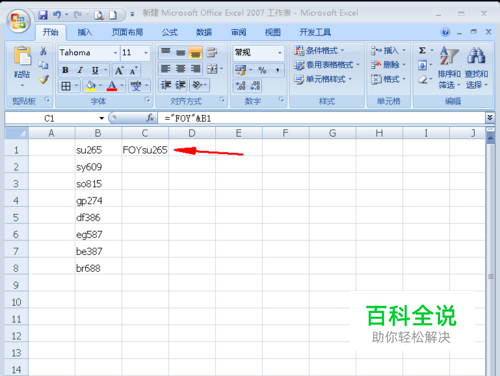Open the round Office button menu
The image size is (500, 376).
pyautogui.click(x=19, y=21)
